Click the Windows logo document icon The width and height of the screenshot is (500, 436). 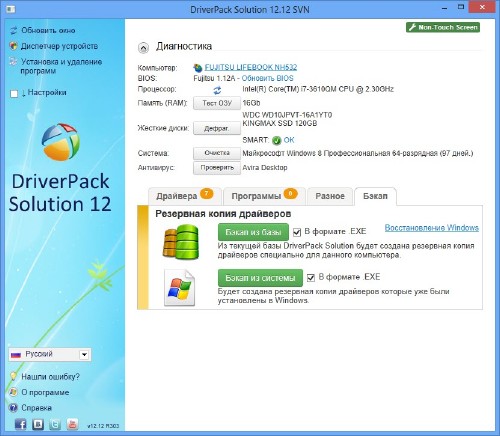pos(180,288)
